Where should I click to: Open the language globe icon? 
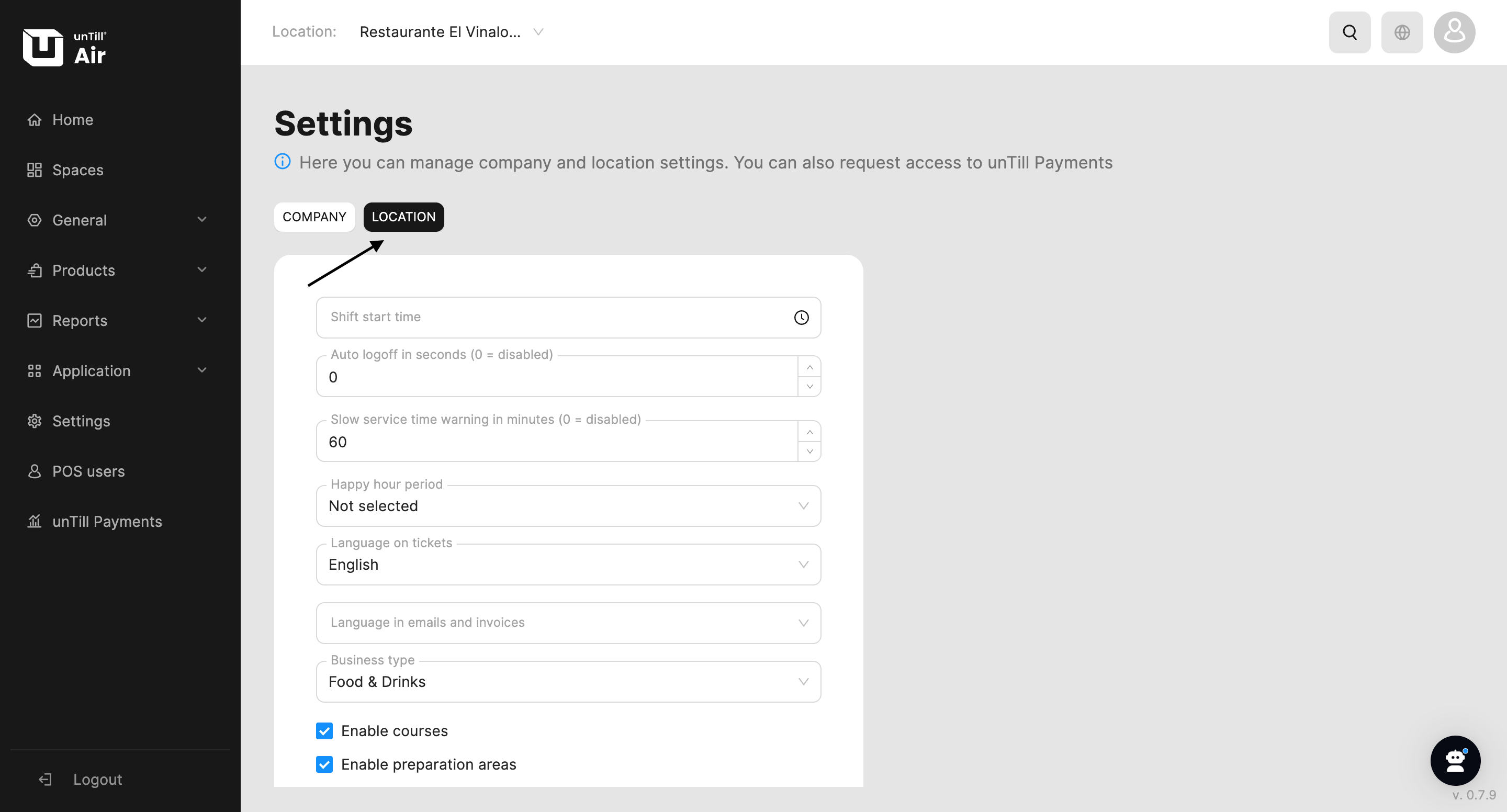(1402, 32)
